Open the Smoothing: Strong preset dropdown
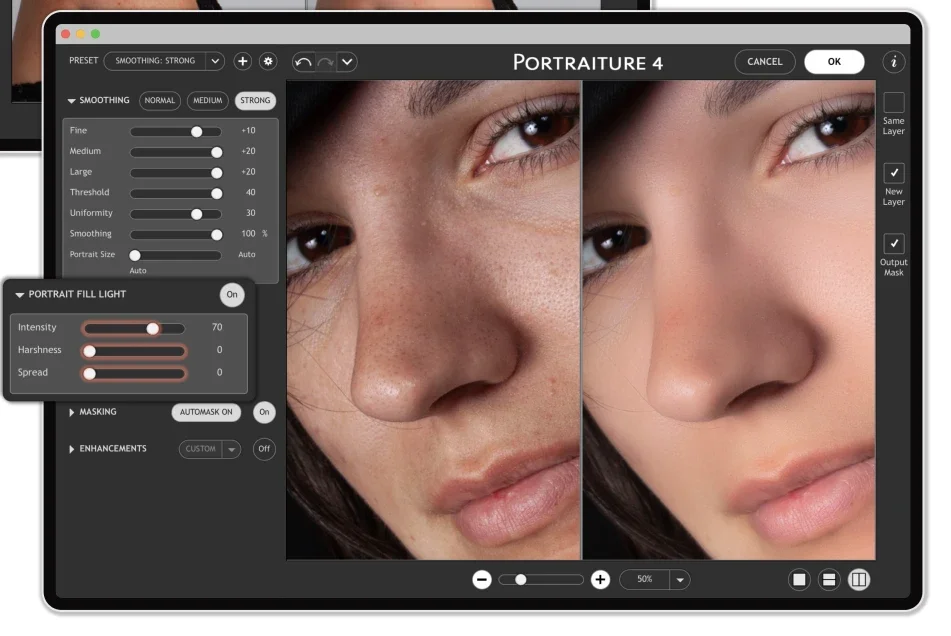Image resolution: width=951 pixels, height=636 pixels. pos(164,61)
